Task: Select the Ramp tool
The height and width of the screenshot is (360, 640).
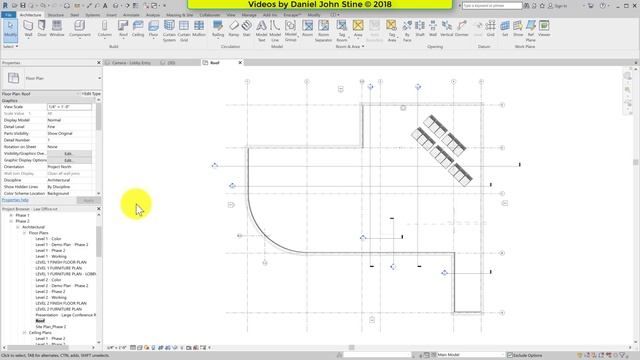Action: coord(233,29)
